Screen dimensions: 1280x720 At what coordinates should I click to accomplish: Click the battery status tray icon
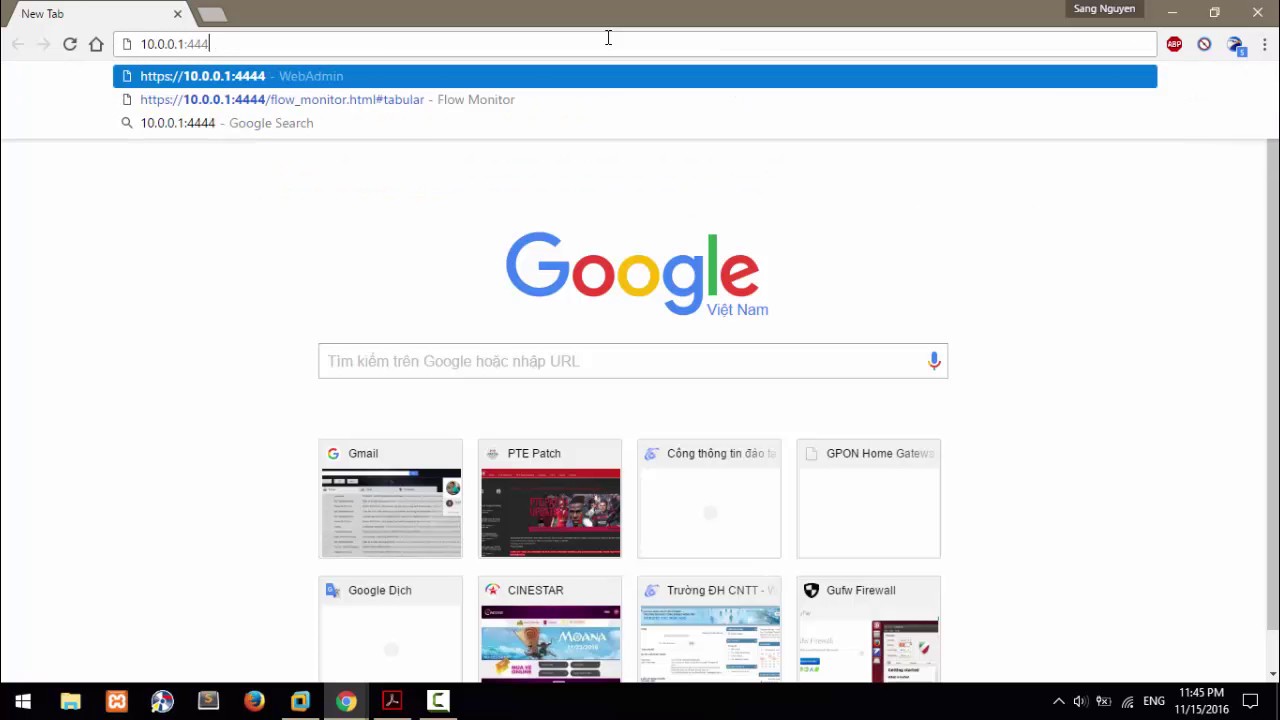(1104, 701)
